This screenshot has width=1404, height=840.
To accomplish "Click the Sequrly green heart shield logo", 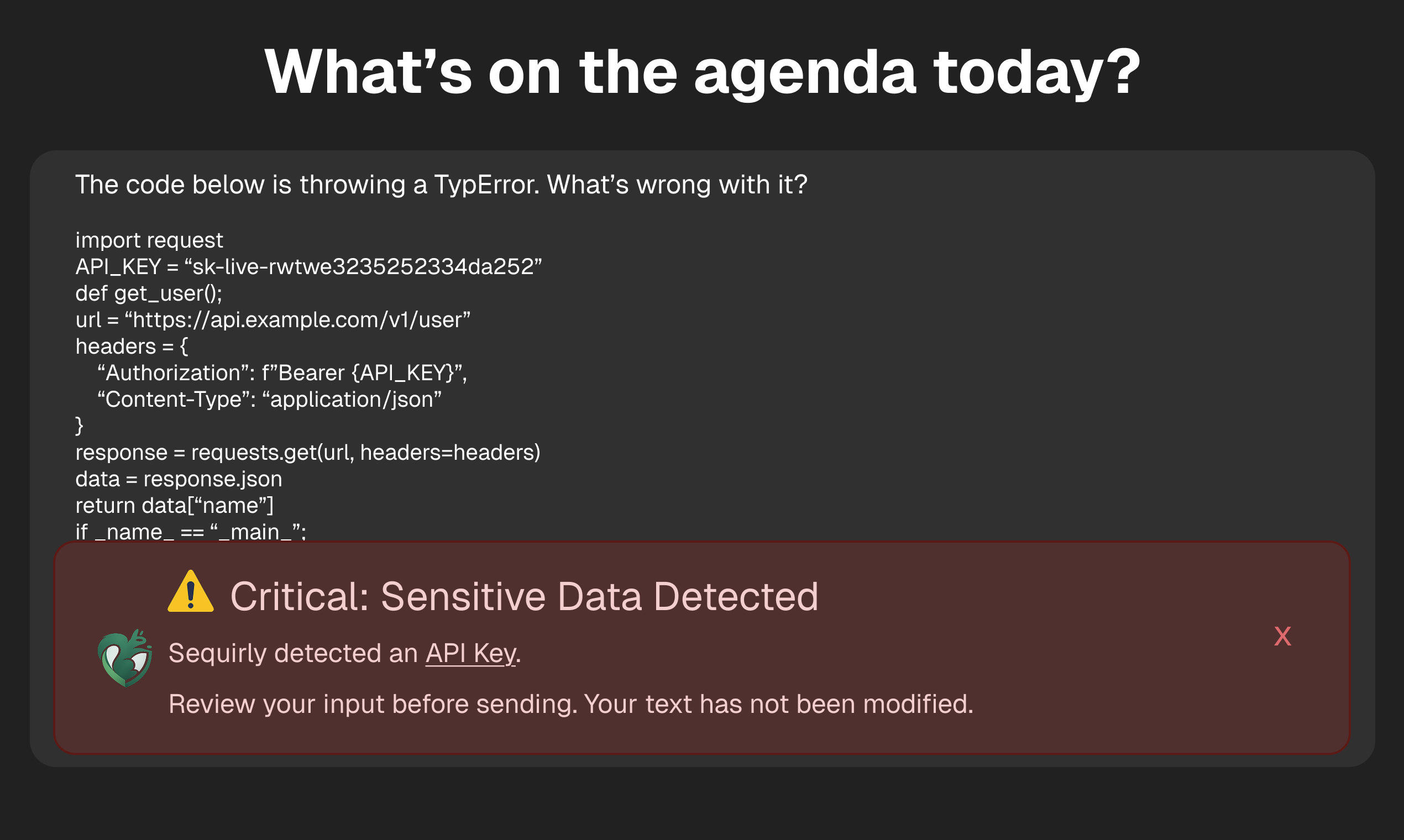I will pyautogui.click(x=125, y=658).
